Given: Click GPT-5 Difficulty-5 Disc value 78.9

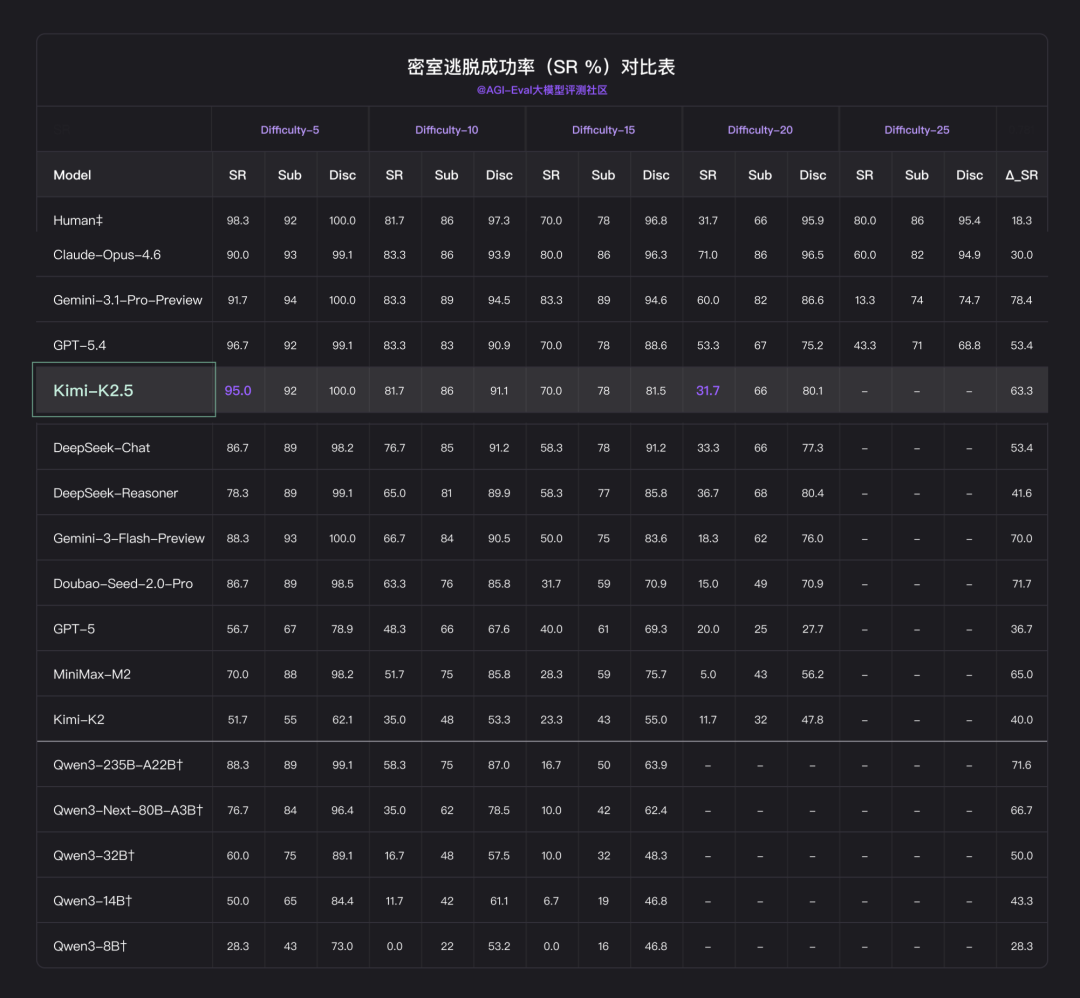Looking at the screenshot, I should [342, 629].
